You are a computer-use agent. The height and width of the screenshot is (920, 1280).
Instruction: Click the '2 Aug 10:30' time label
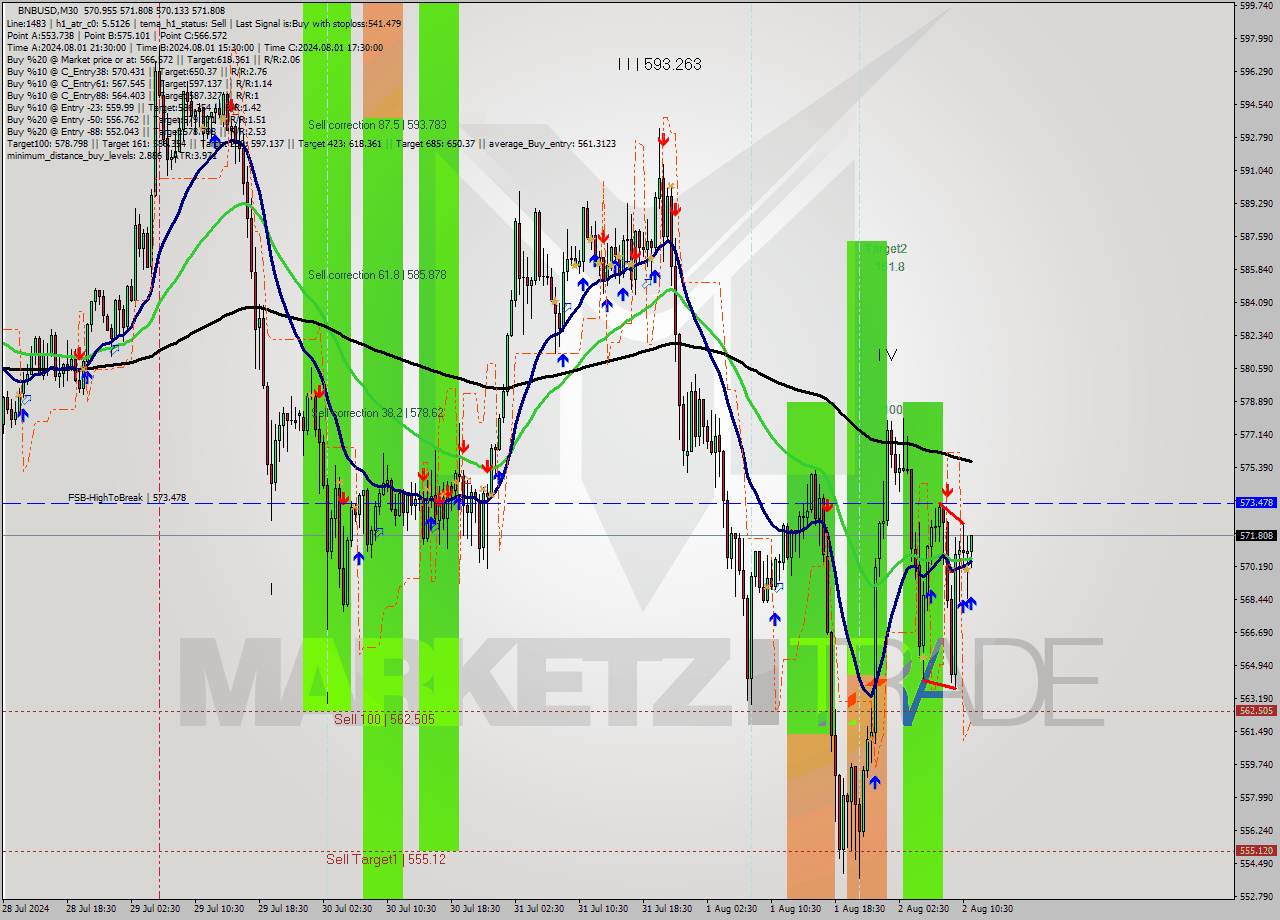987,909
